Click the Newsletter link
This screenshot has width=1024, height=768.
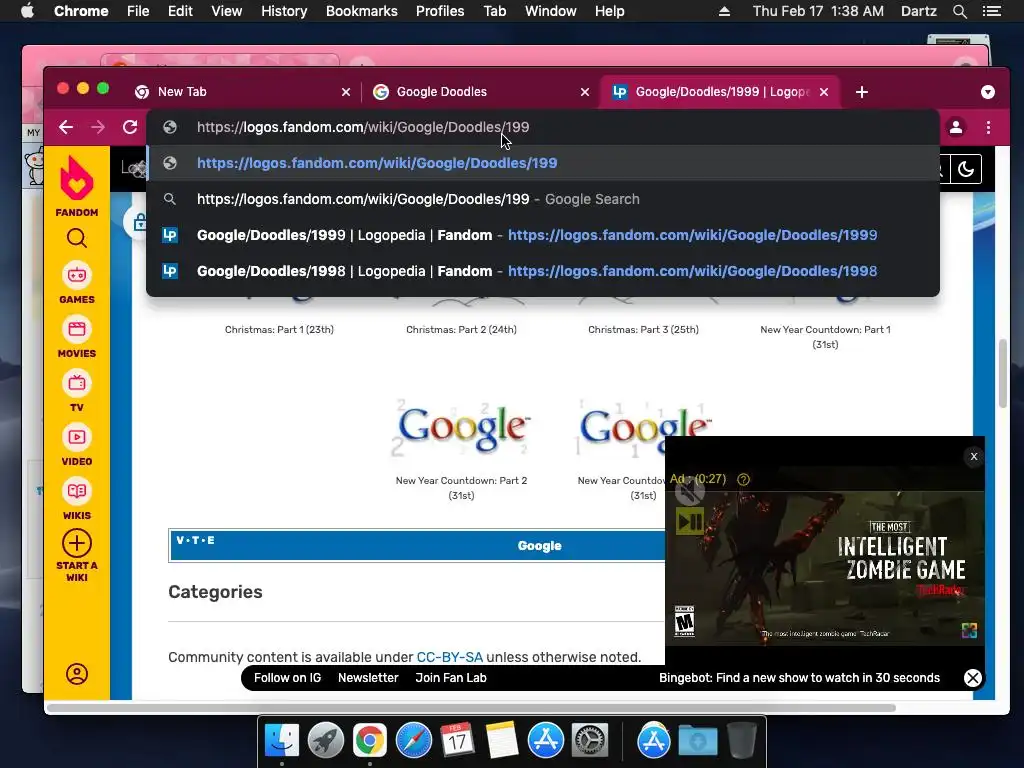pyautogui.click(x=368, y=678)
